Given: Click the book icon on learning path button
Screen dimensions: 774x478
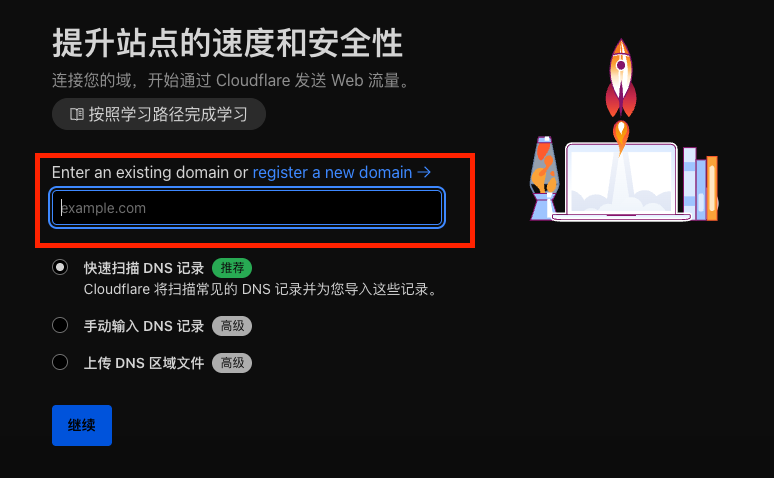Looking at the screenshot, I should click(x=77, y=114).
